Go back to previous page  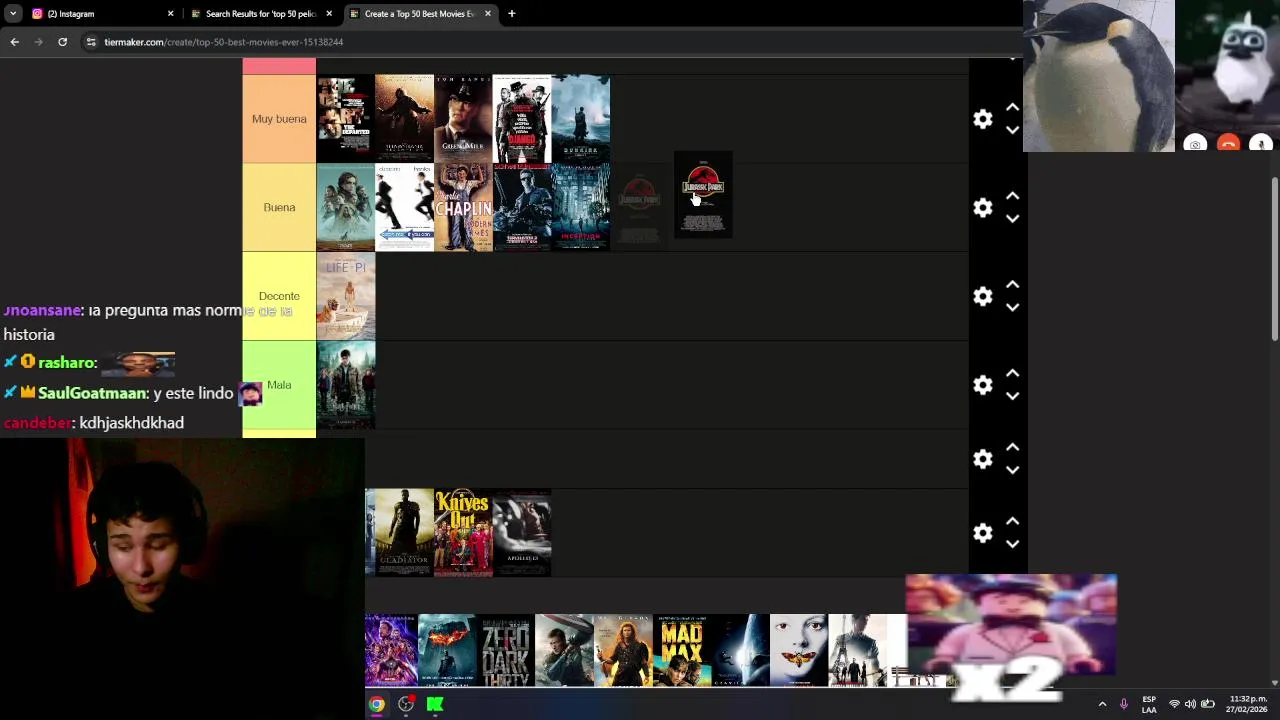point(14,42)
